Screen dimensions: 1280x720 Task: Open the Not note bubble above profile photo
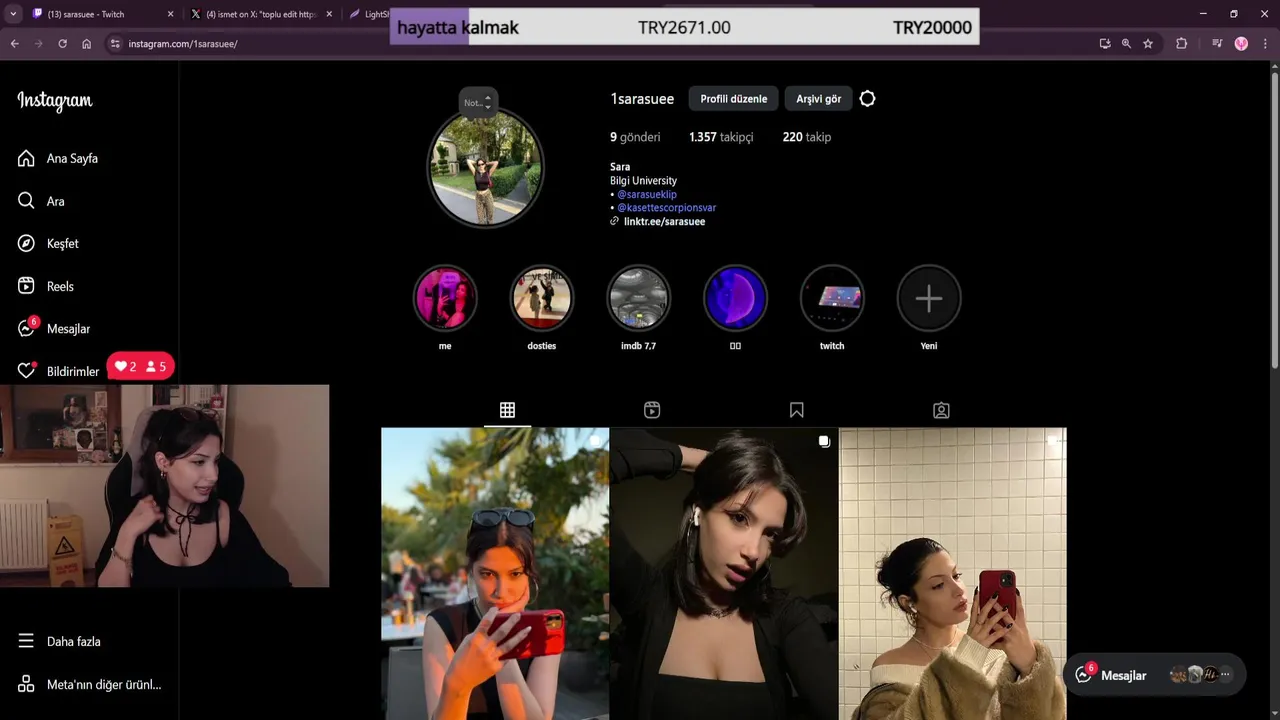(x=478, y=102)
